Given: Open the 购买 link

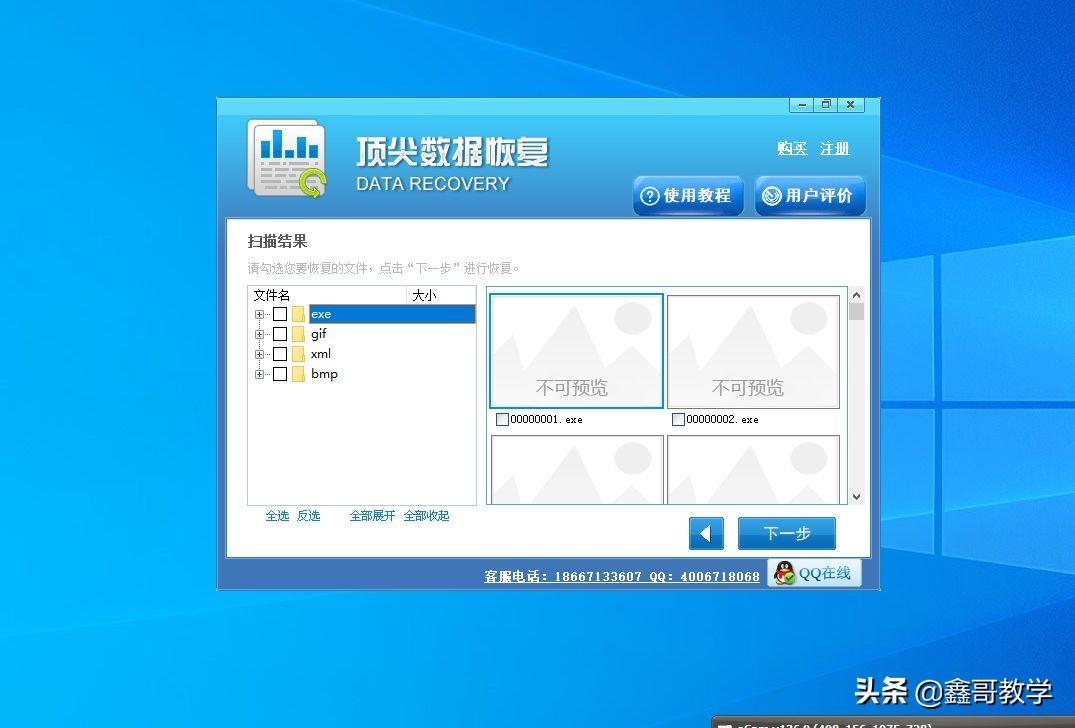Looking at the screenshot, I should pyautogui.click(x=792, y=148).
